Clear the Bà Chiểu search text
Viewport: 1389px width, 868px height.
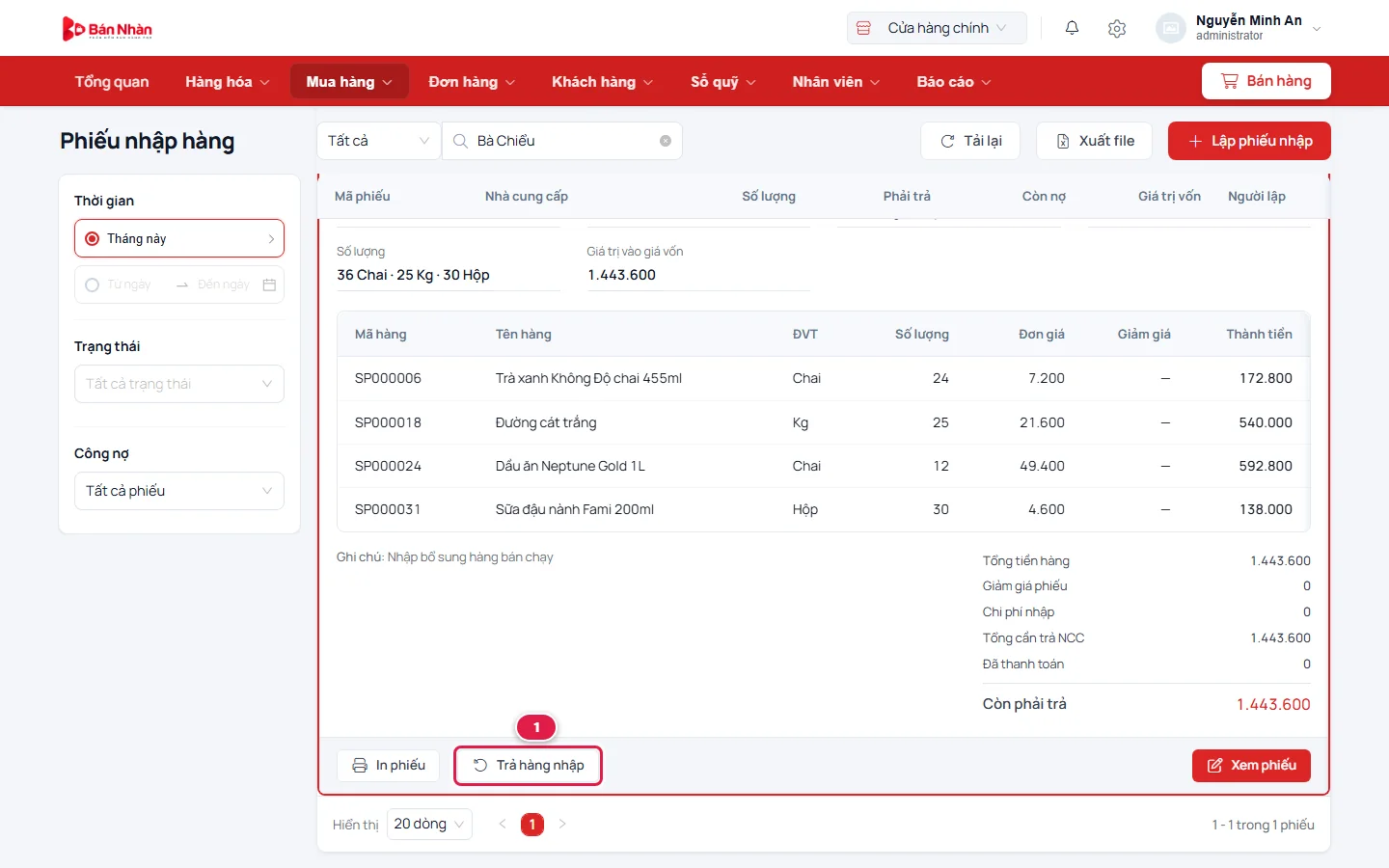[666, 141]
